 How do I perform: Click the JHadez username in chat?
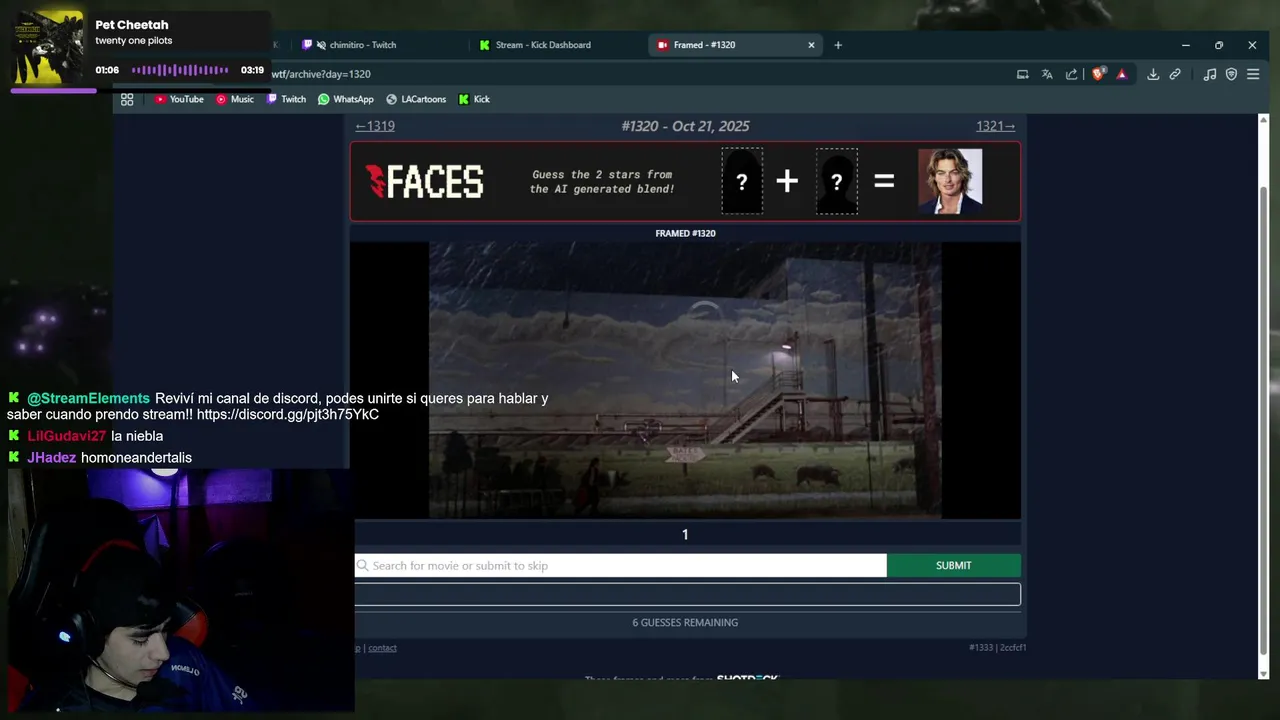[52, 457]
